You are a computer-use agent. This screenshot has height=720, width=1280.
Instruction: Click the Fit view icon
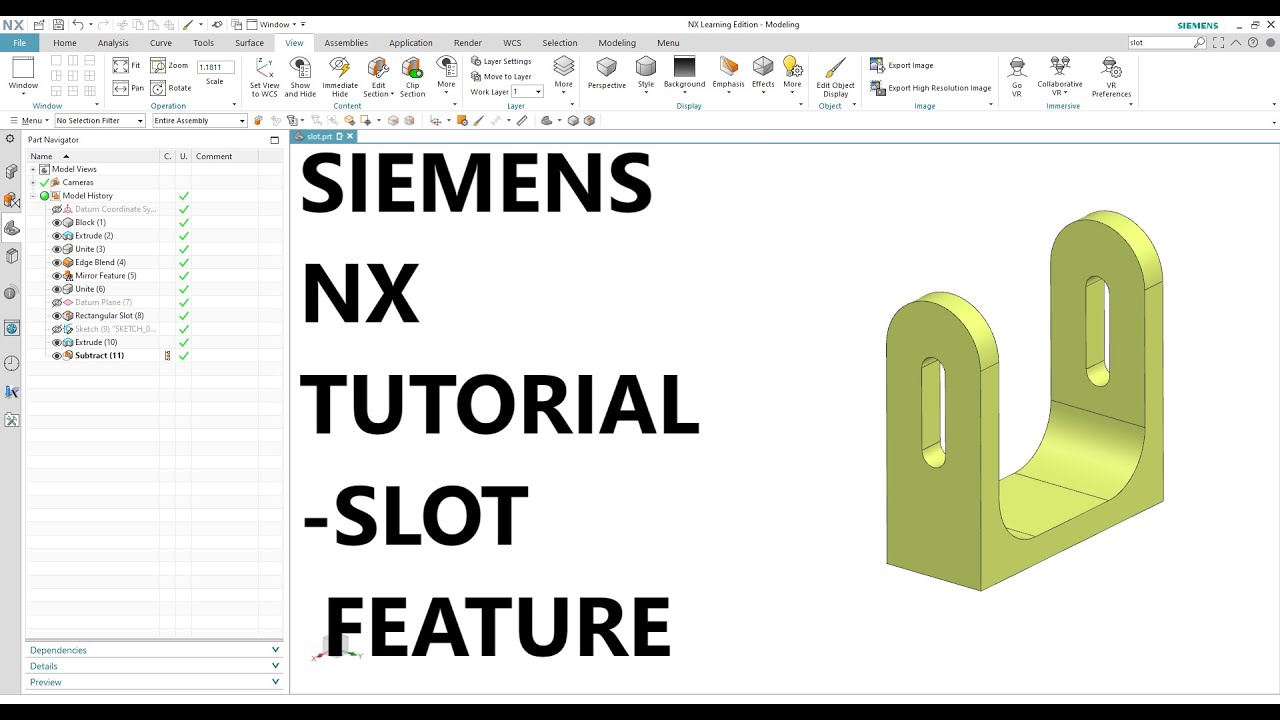click(120, 66)
